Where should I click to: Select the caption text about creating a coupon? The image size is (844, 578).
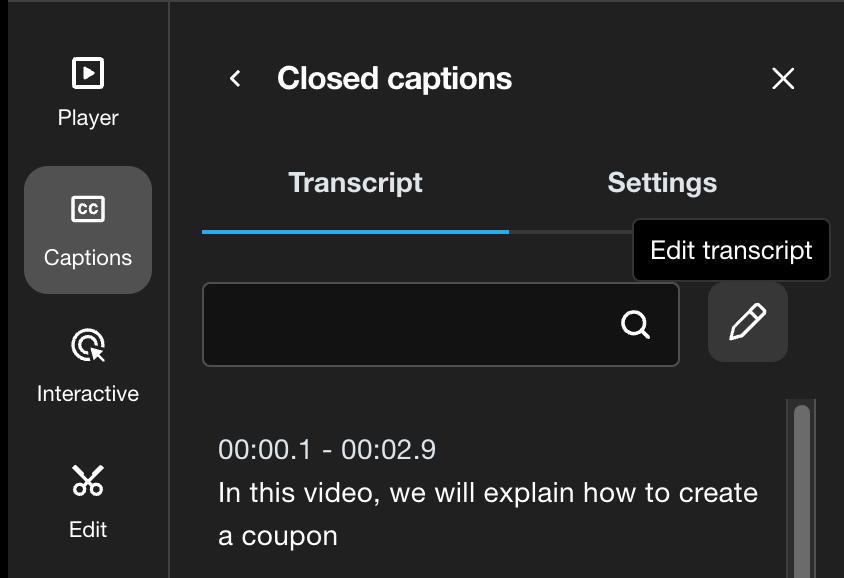(487, 514)
